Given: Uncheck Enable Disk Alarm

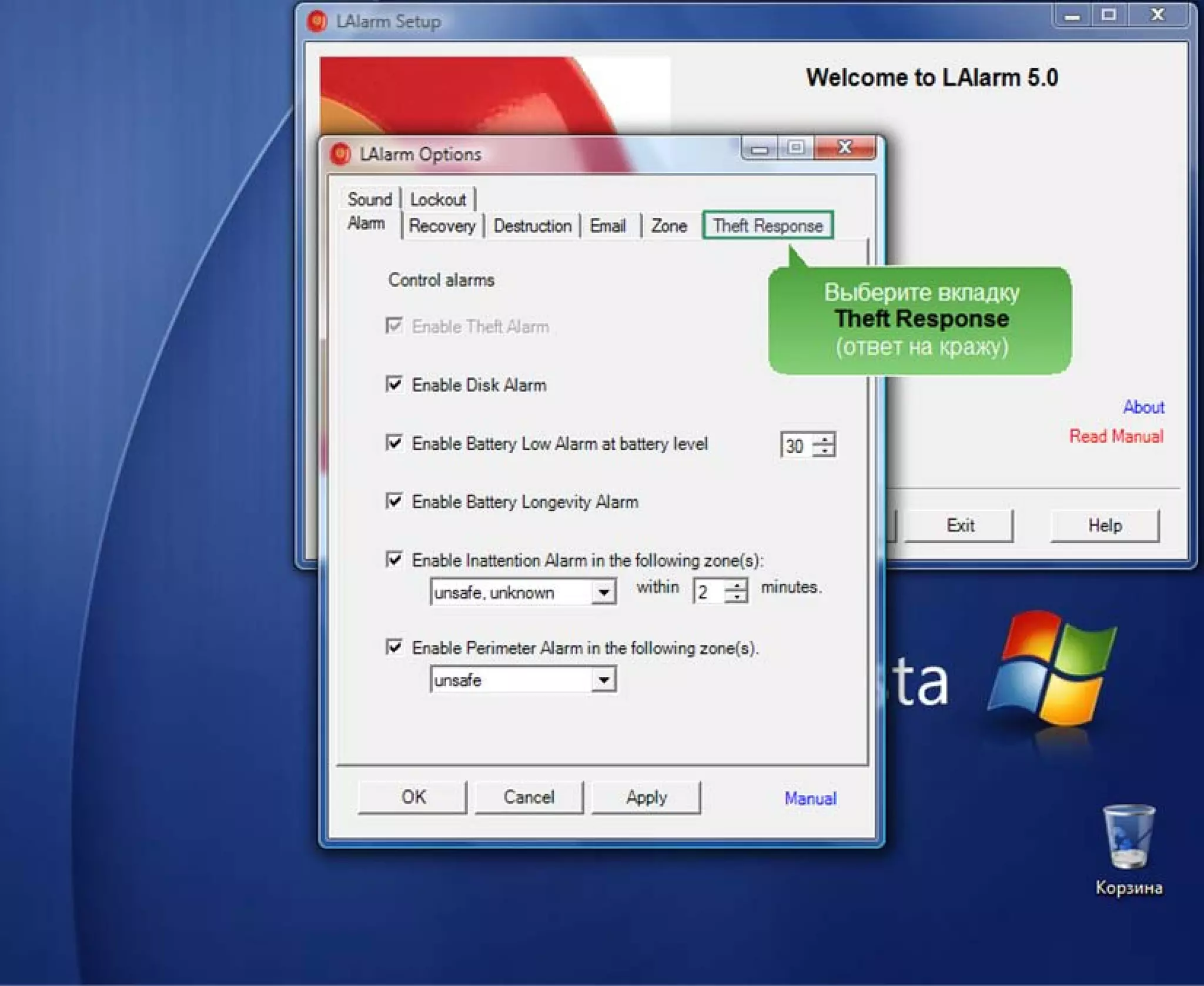Looking at the screenshot, I should (394, 385).
